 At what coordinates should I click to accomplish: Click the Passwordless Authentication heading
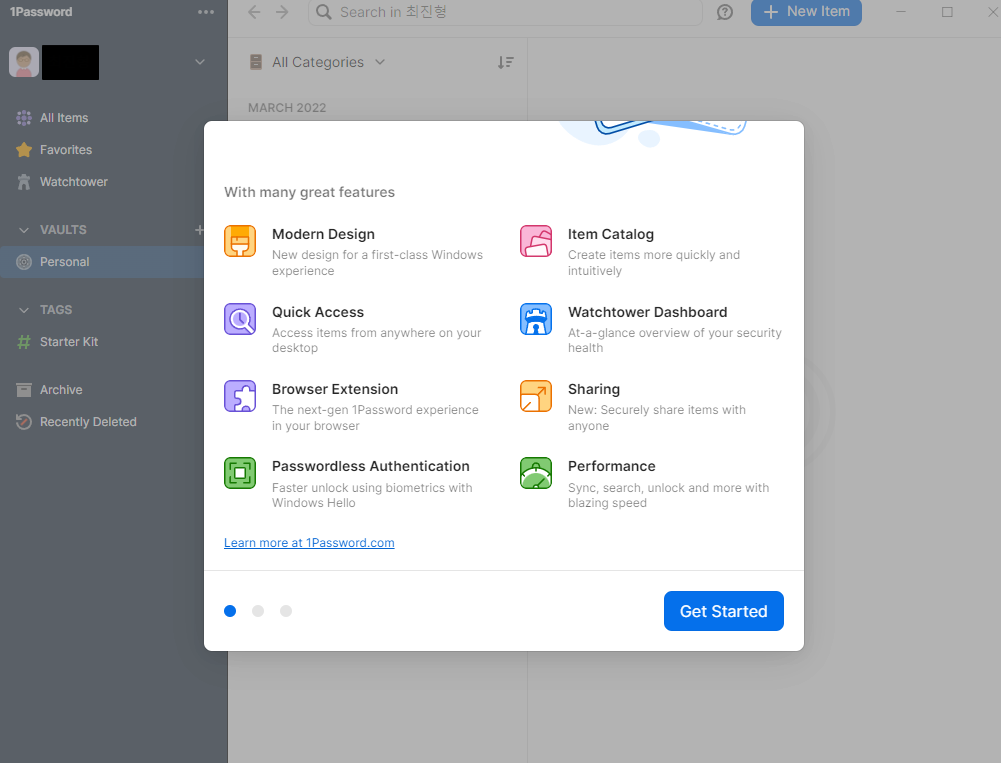pos(370,466)
